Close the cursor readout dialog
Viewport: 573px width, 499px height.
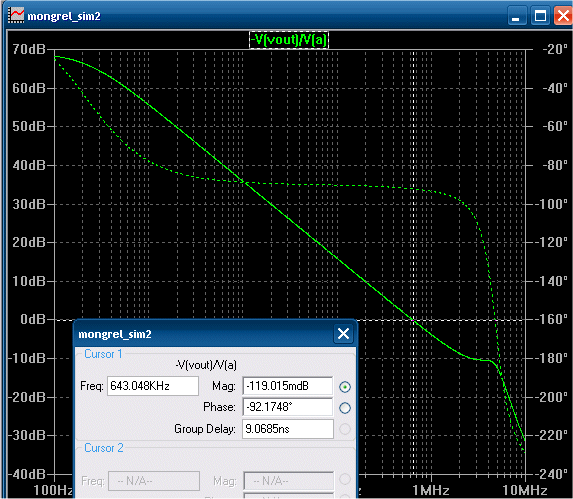pos(343,334)
